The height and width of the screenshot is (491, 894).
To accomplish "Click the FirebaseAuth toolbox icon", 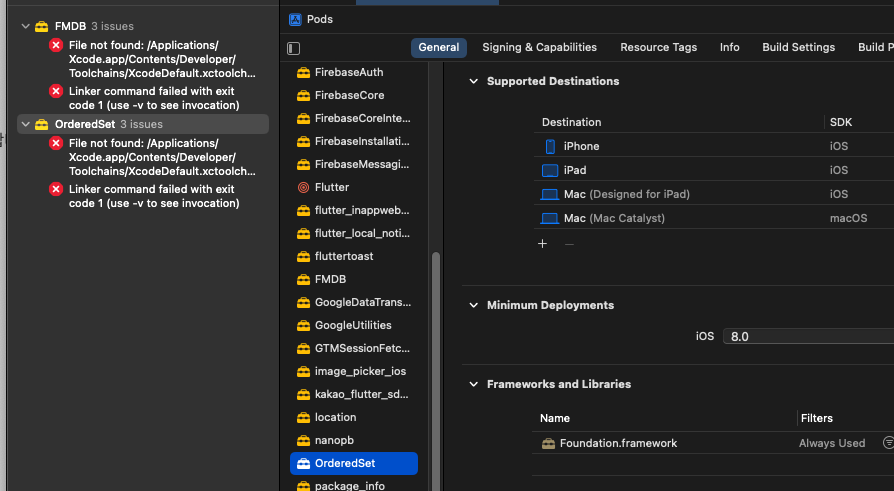I will coord(303,72).
